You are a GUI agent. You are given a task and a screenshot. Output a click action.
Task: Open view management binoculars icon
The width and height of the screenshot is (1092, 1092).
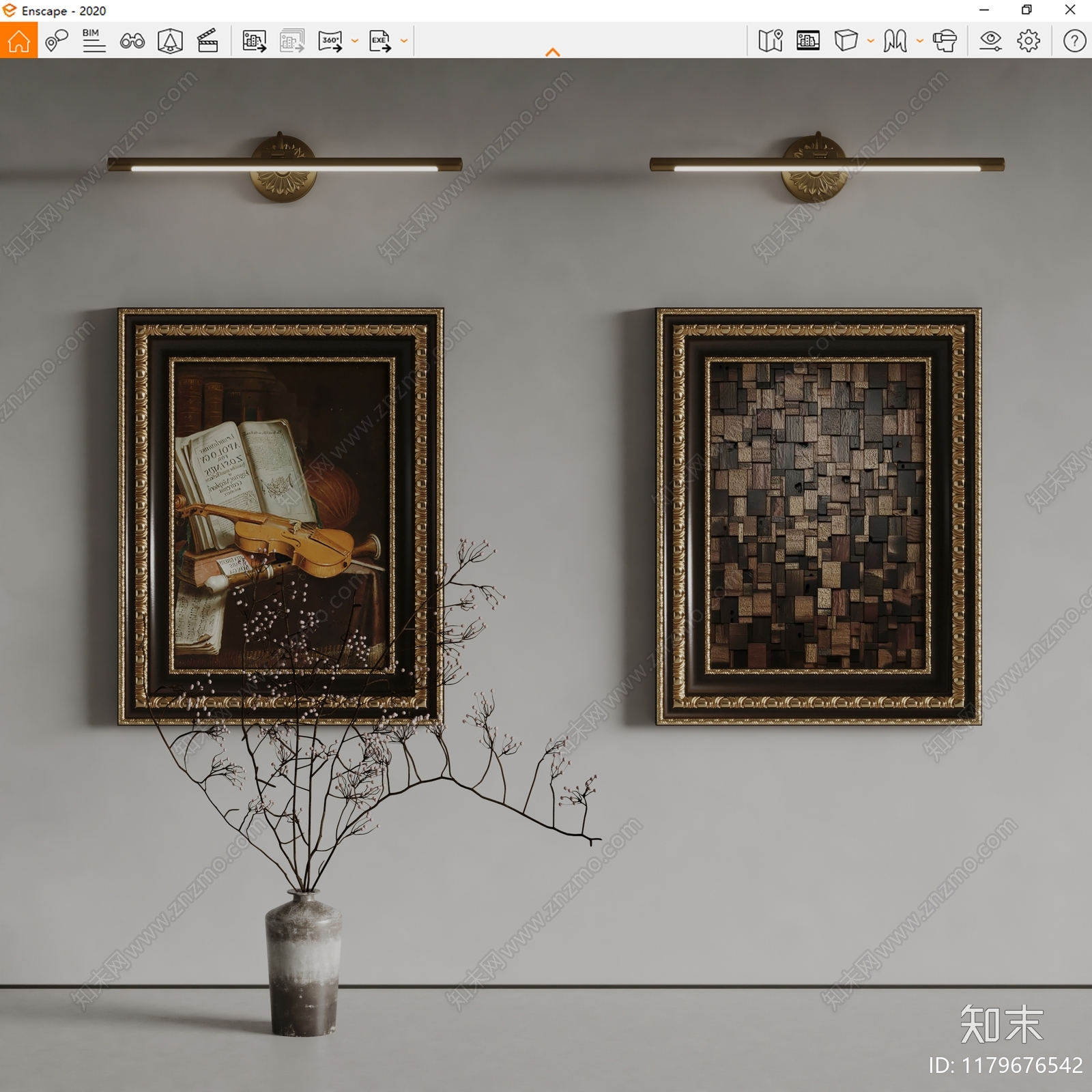[x=132, y=41]
